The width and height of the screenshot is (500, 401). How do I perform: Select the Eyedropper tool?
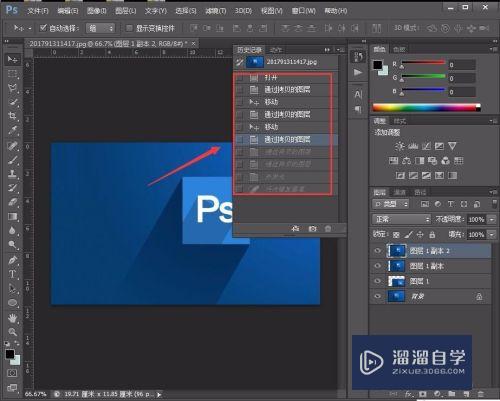(x=12, y=130)
